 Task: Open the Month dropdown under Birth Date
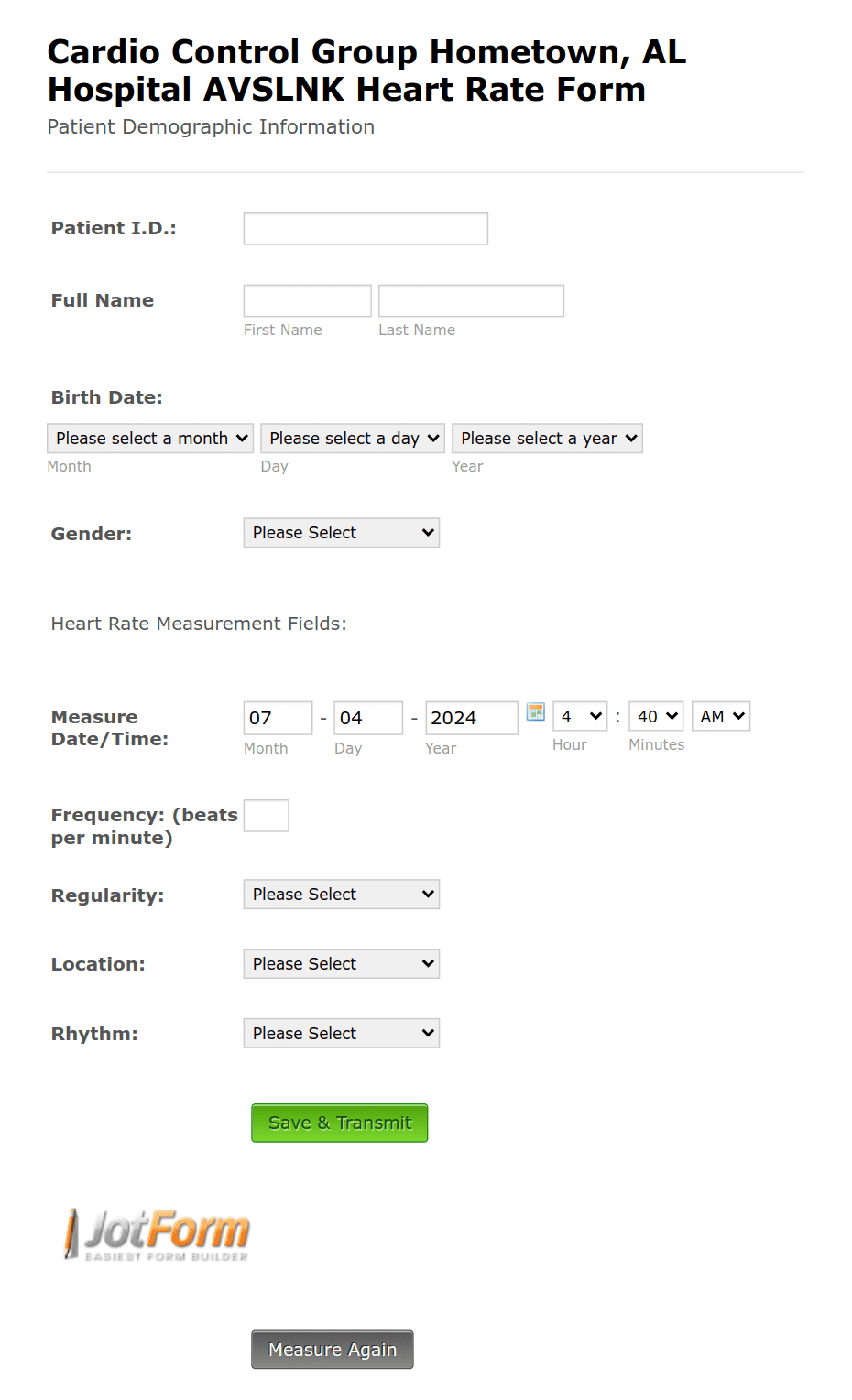click(149, 438)
